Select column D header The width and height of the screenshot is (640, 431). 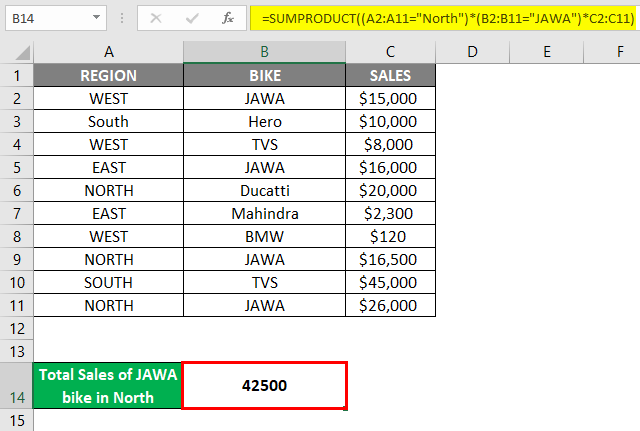pos(472,51)
